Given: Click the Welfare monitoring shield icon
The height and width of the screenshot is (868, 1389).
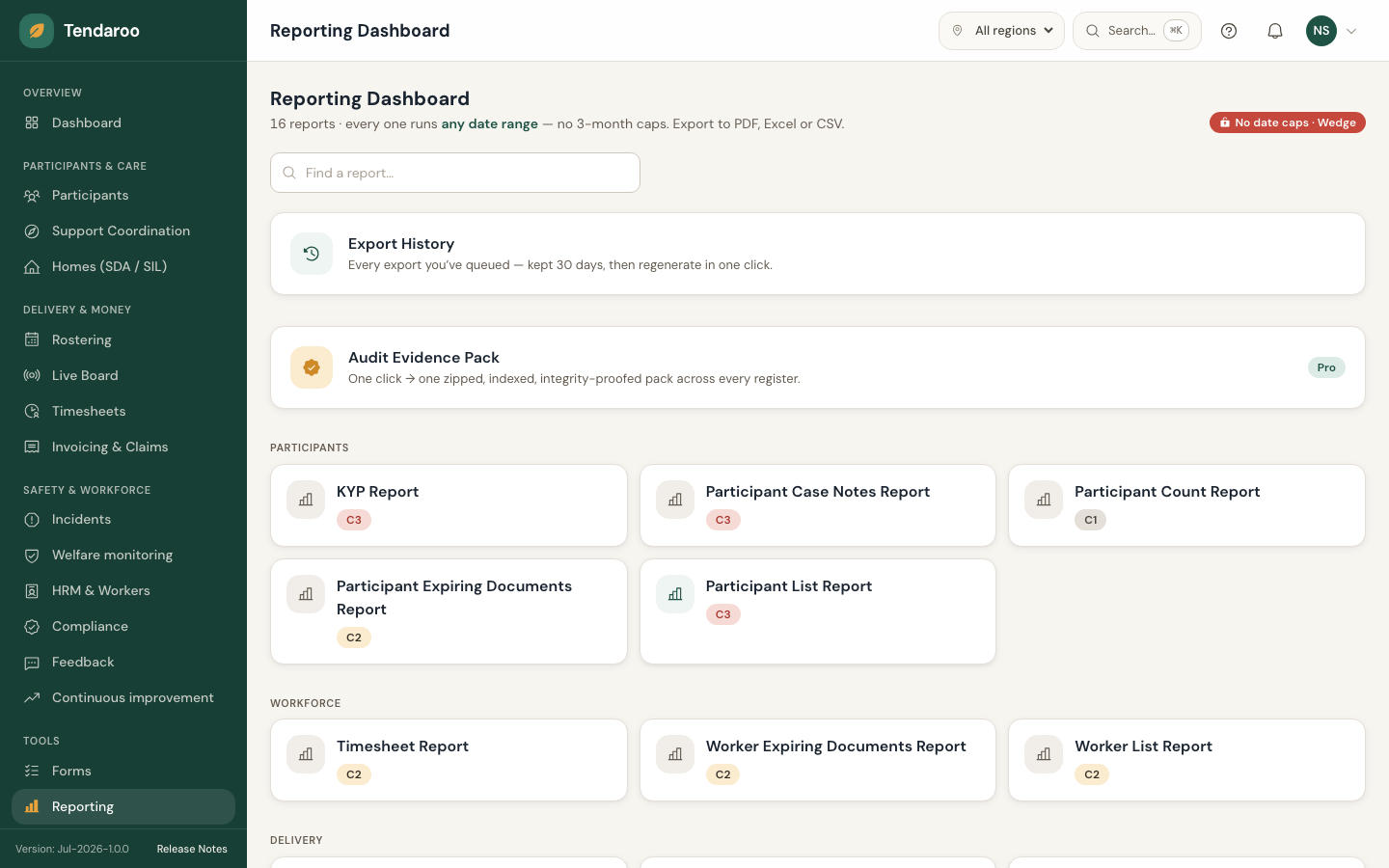Looking at the screenshot, I should [32, 556].
